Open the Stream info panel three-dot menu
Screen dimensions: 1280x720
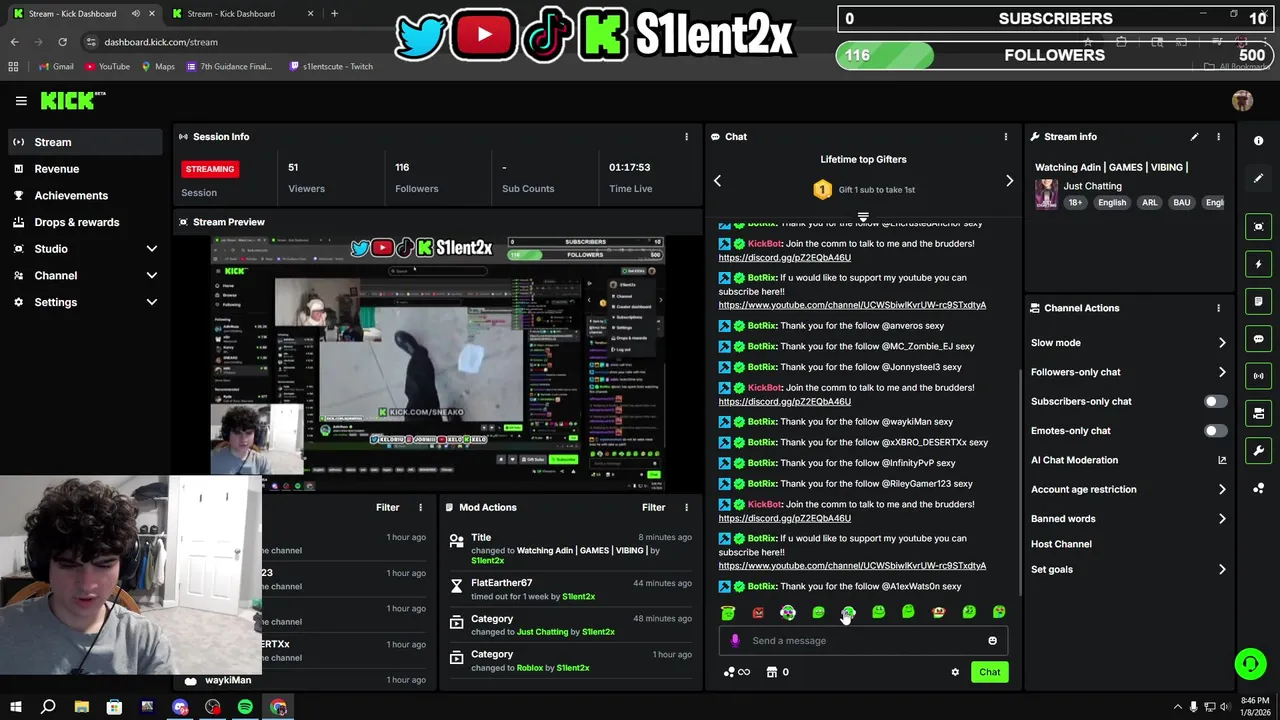(x=1218, y=137)
